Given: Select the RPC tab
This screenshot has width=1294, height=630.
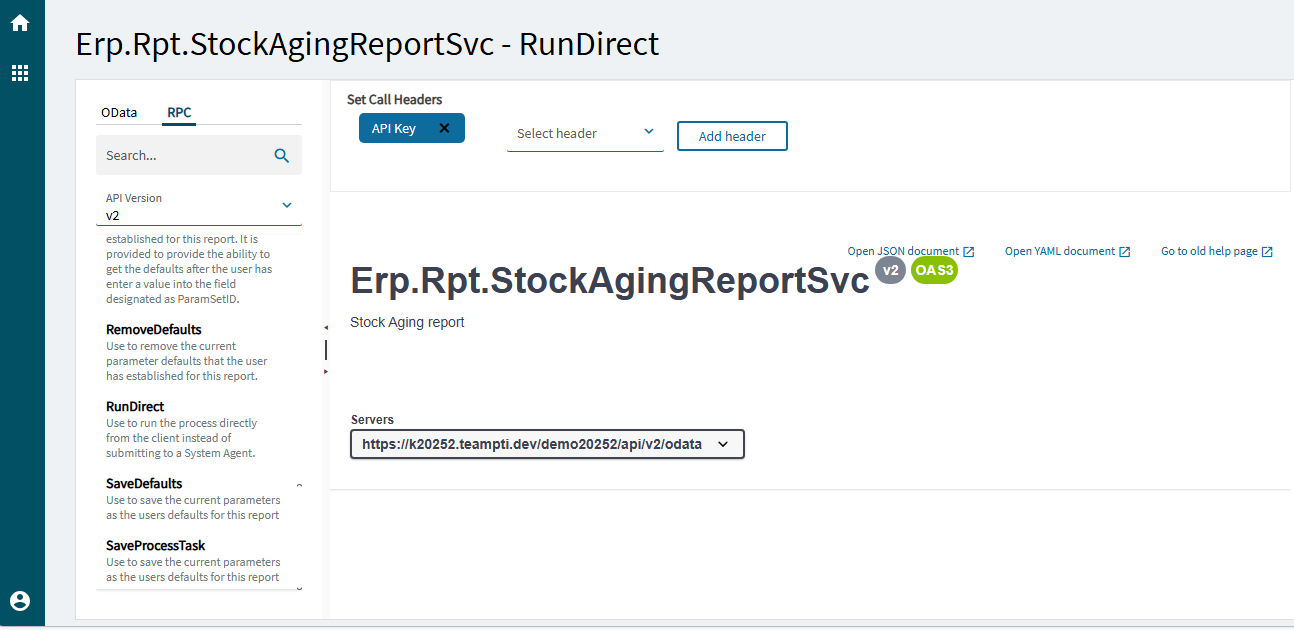Looking at the screenshot, I should tap(180, 113).
